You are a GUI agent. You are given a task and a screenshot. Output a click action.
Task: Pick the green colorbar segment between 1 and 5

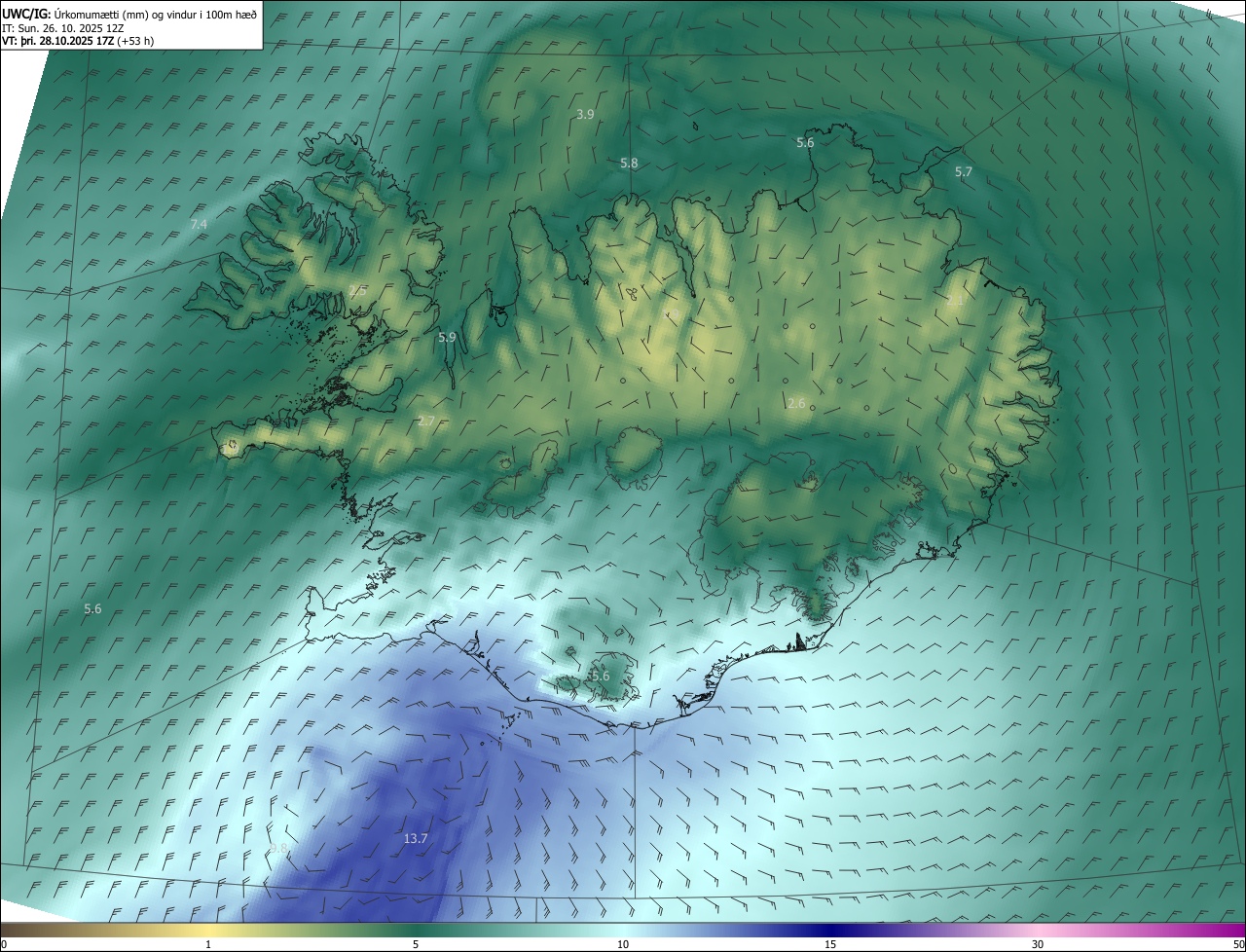click(311, 931)
